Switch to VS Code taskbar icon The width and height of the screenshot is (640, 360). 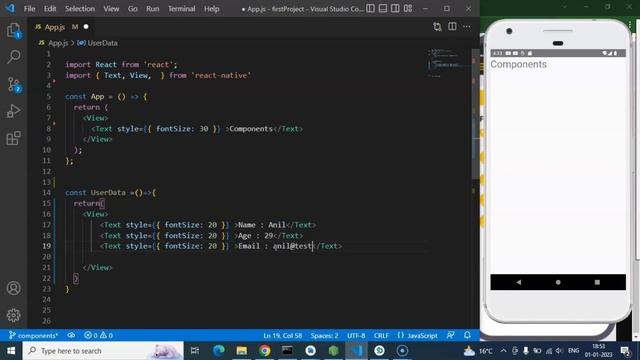pyautogui.click(x=356, y=351)
